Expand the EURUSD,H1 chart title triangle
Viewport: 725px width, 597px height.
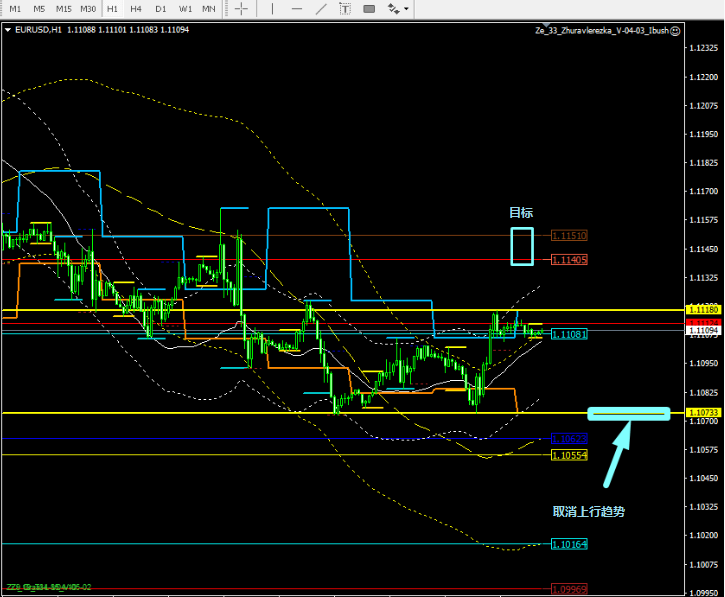pos(8,30)
